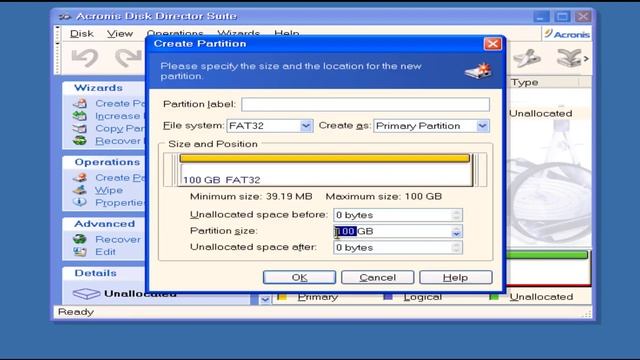This screenshot has height=360, width=640.
Task: Click the Create Partition link under Operations
Action: pos(120,178)
